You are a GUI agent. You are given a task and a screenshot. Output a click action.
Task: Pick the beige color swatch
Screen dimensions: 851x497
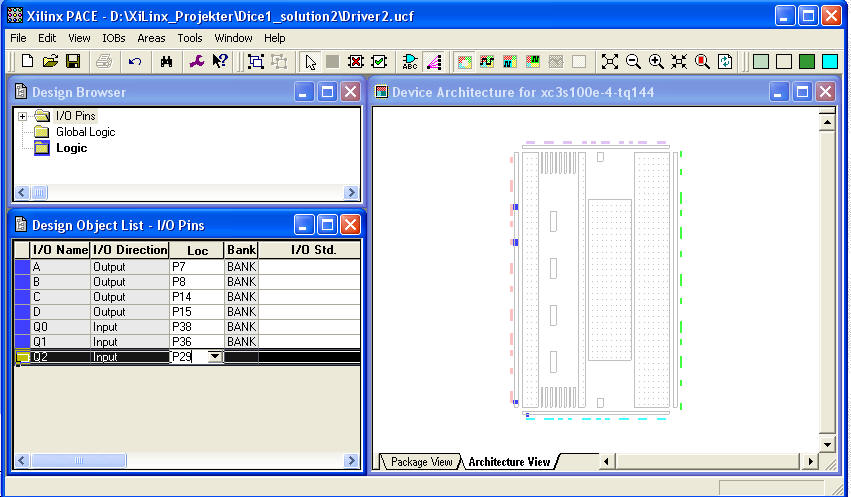coord(784,61)
